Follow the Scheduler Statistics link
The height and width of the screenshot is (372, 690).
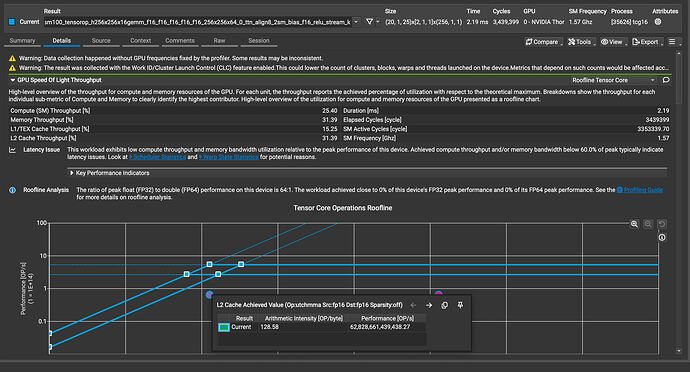(158, 157)
